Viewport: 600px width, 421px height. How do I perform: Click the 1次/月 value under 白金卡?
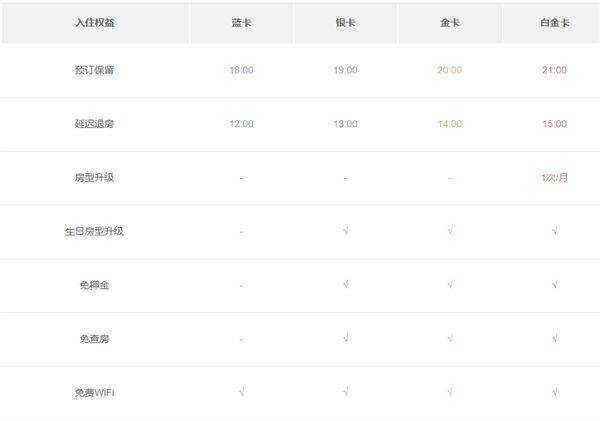coord(554,178)
